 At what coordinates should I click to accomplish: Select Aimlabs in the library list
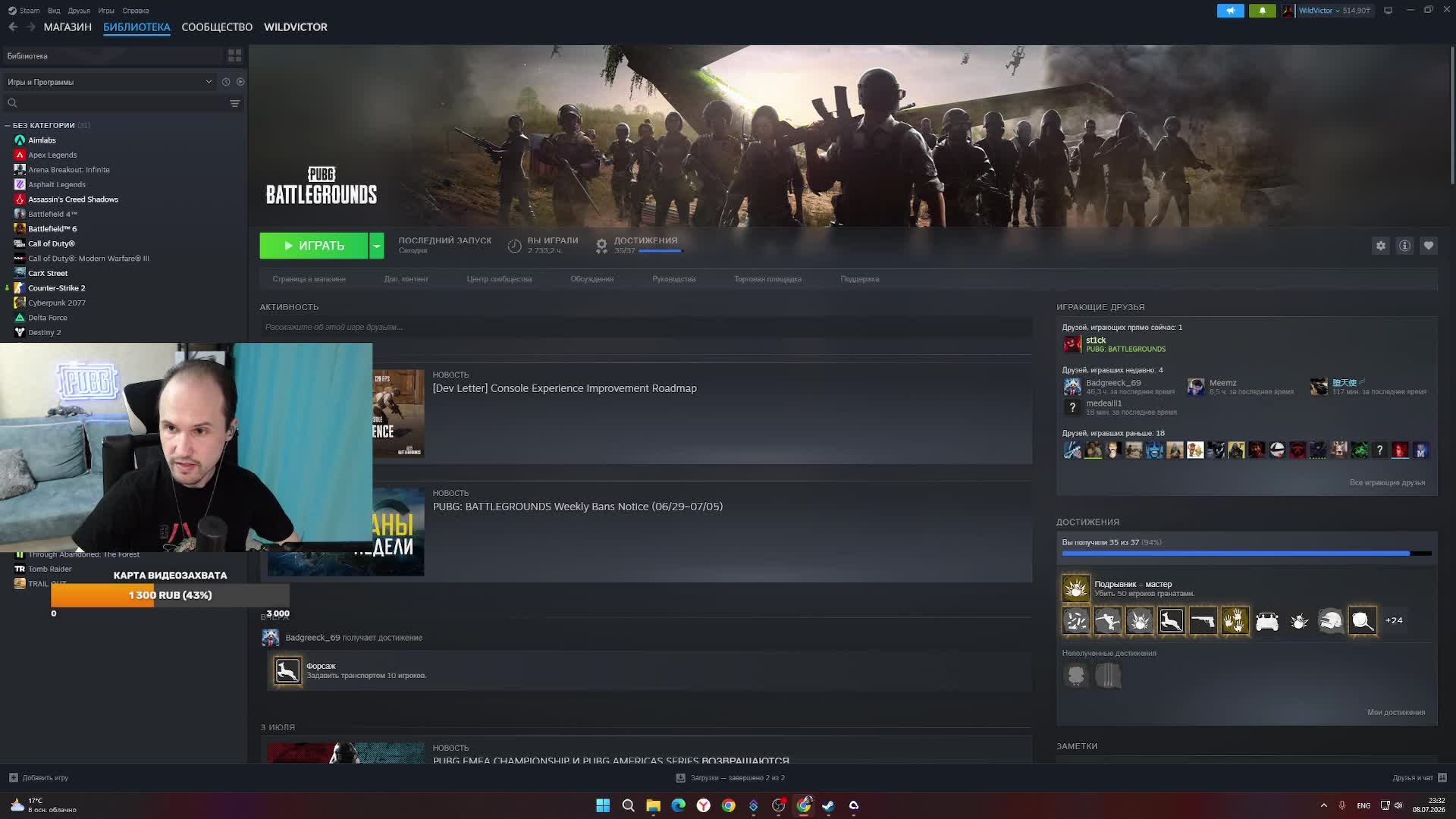(x=42, y=140)
